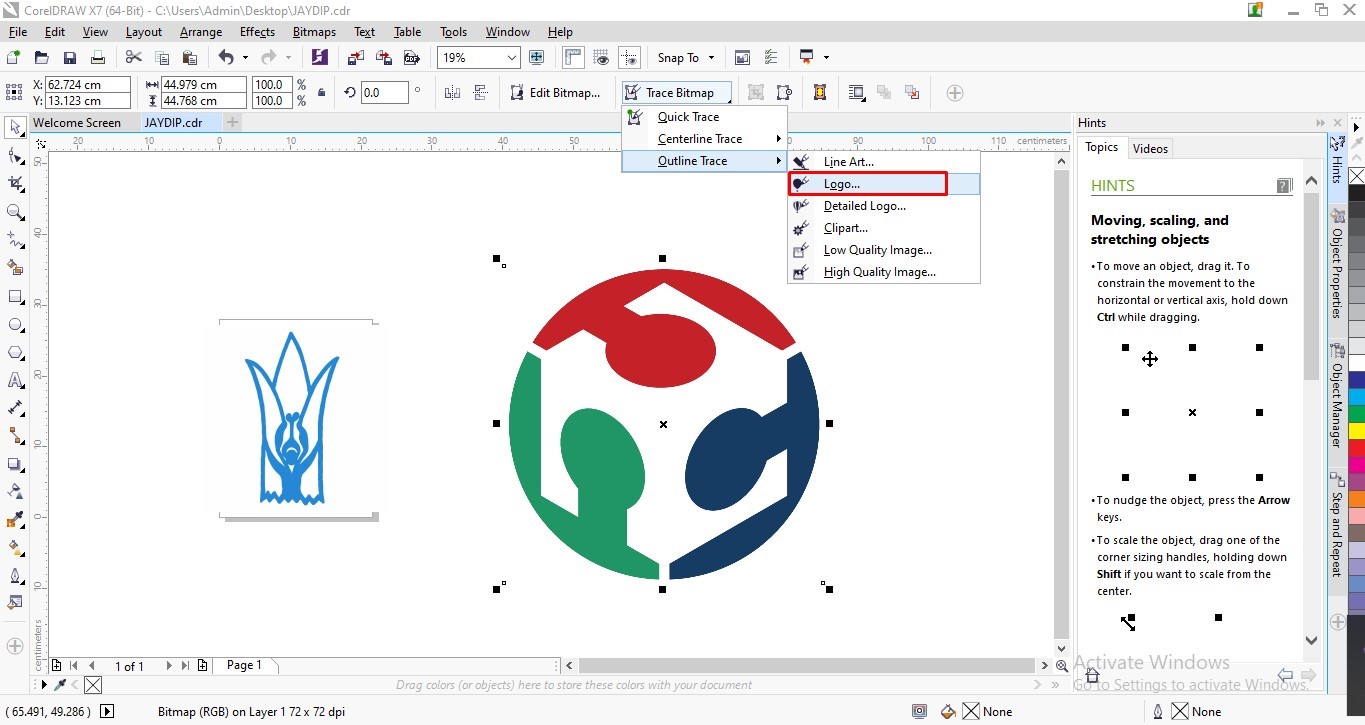This screenshot has width=1365, height=725.
Task: Click the Import icon in the toolbar
Action: click(x=355, y=58)
